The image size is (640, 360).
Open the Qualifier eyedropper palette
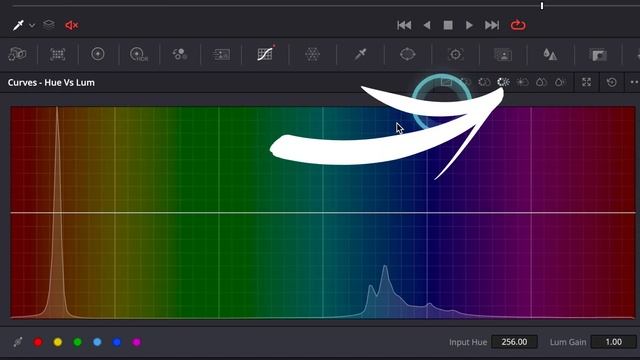(360, 54)
